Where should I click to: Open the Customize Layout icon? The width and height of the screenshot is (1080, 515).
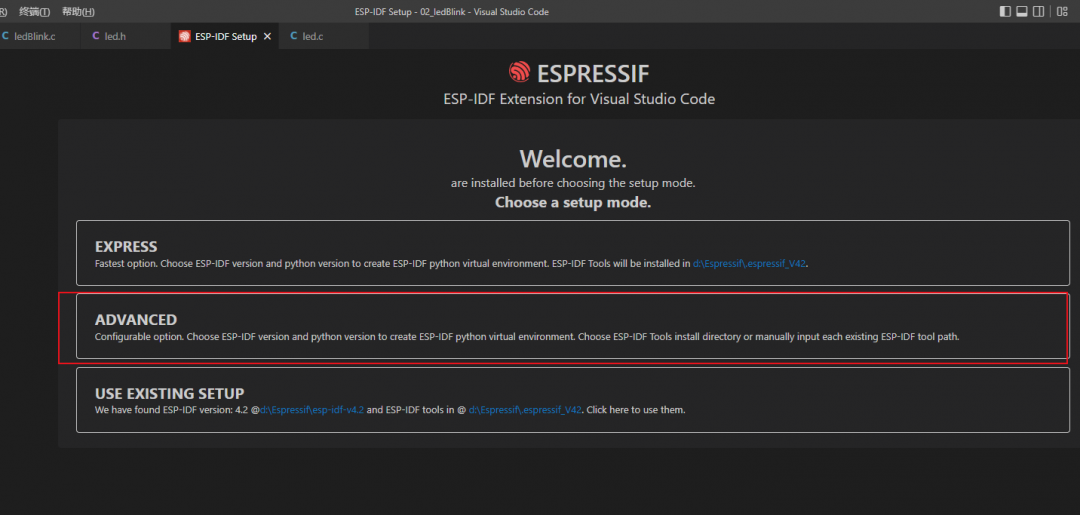1063,12
